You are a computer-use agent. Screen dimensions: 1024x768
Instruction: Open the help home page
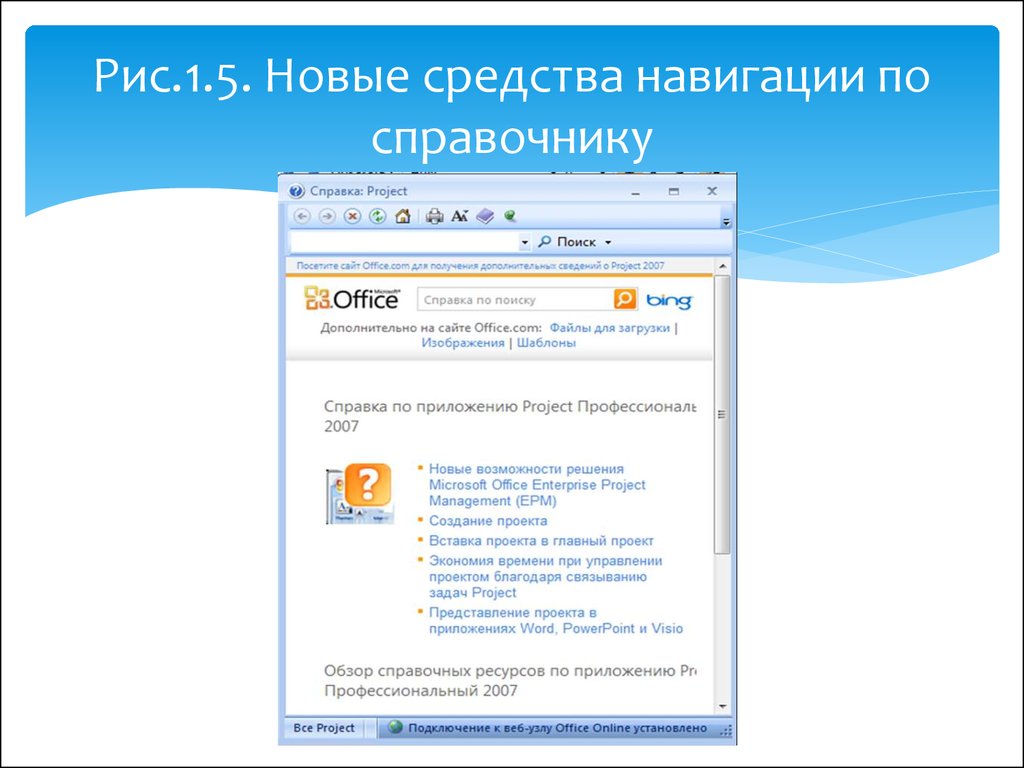pyautogui.click(x=403, y=216)
